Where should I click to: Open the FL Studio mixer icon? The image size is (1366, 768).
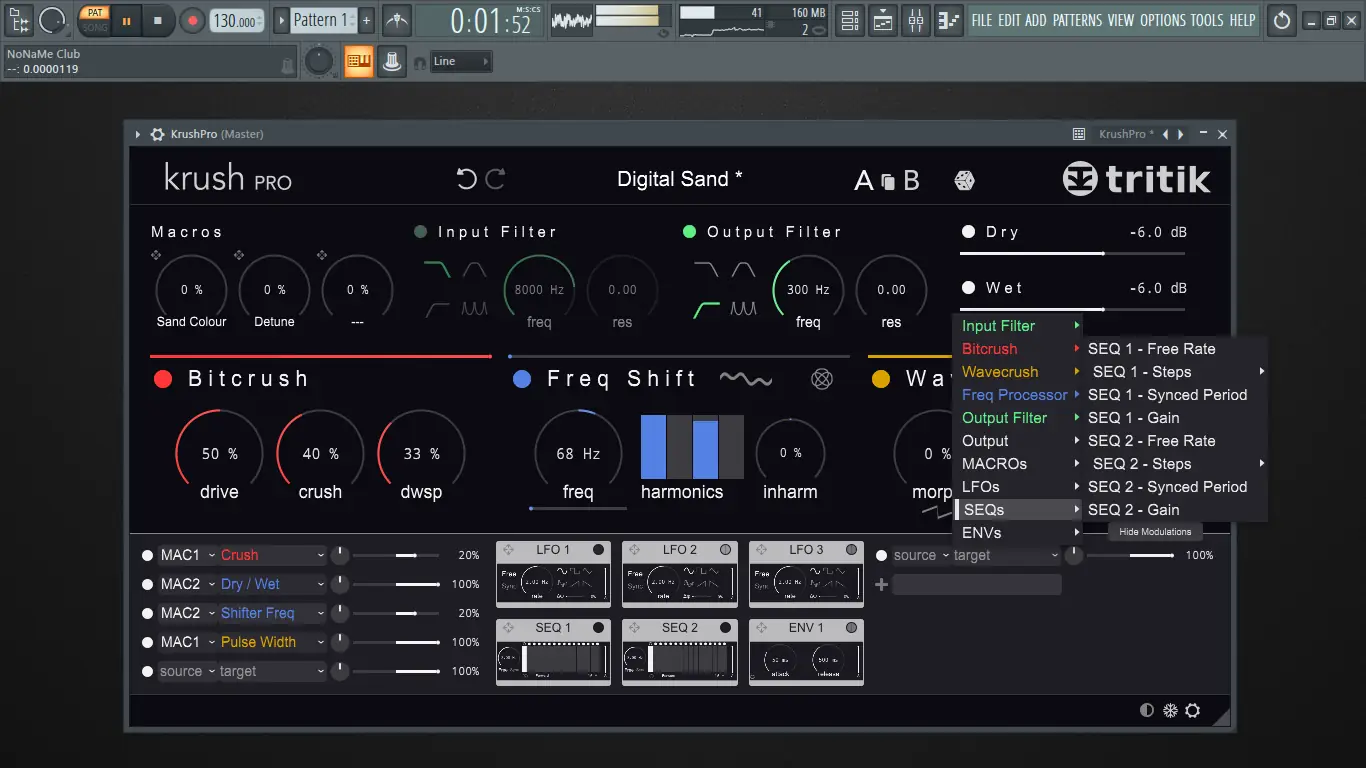(915, 20)
